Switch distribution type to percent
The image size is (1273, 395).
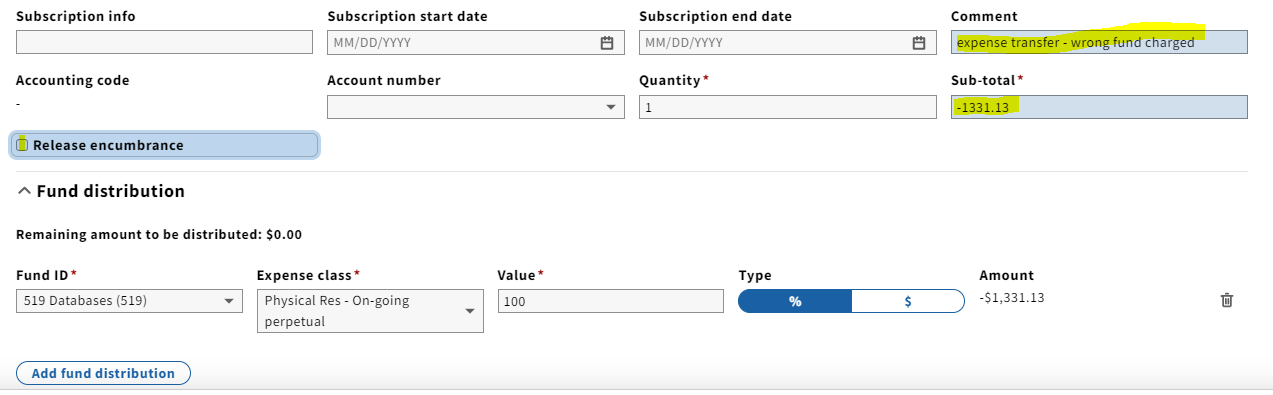click(x=795, y=301)
